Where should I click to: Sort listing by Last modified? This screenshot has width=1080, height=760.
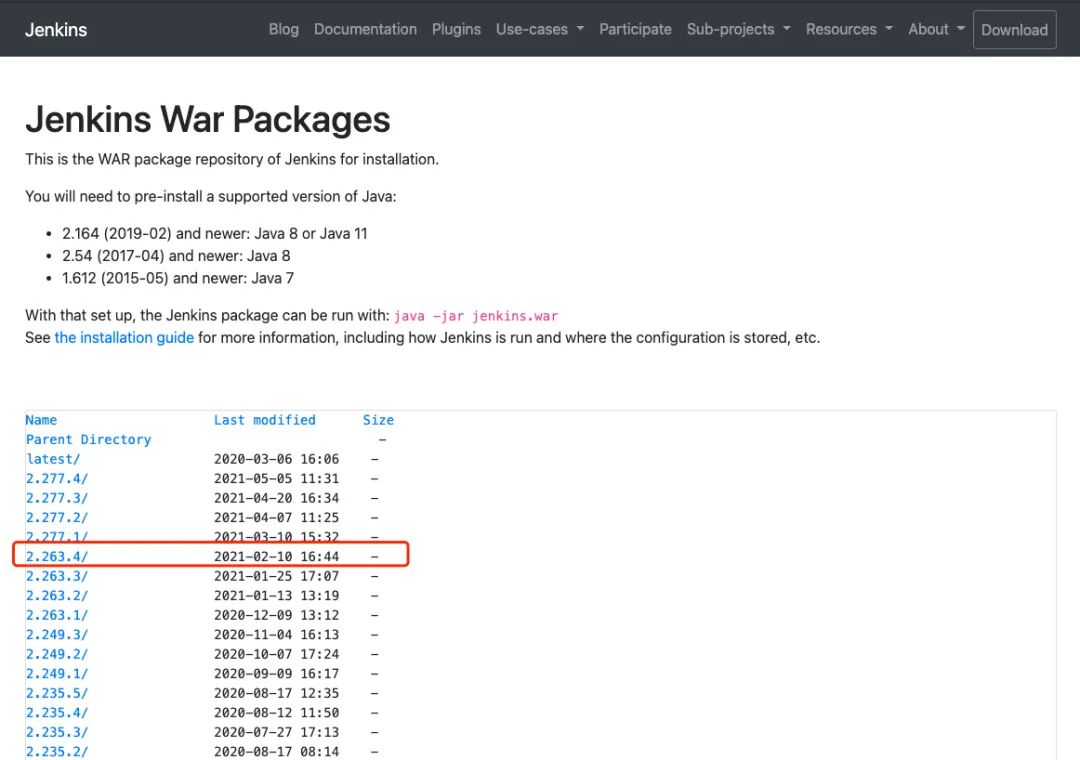pos(264,420)
